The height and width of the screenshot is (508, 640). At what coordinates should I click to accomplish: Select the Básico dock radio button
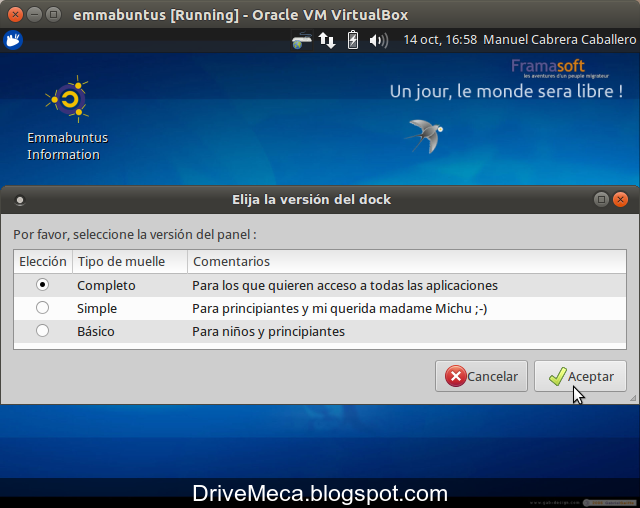coord(42,331)
